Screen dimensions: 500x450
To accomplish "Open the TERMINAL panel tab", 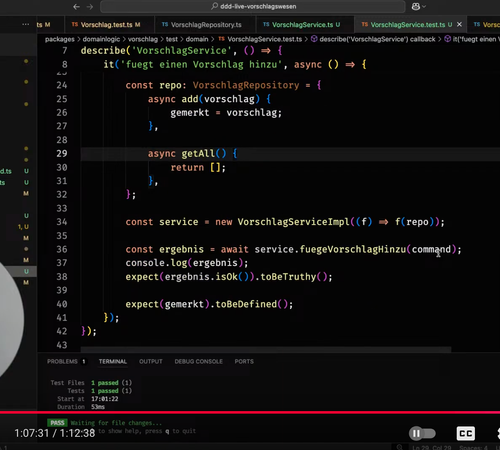I will click(x=113, y=362).
